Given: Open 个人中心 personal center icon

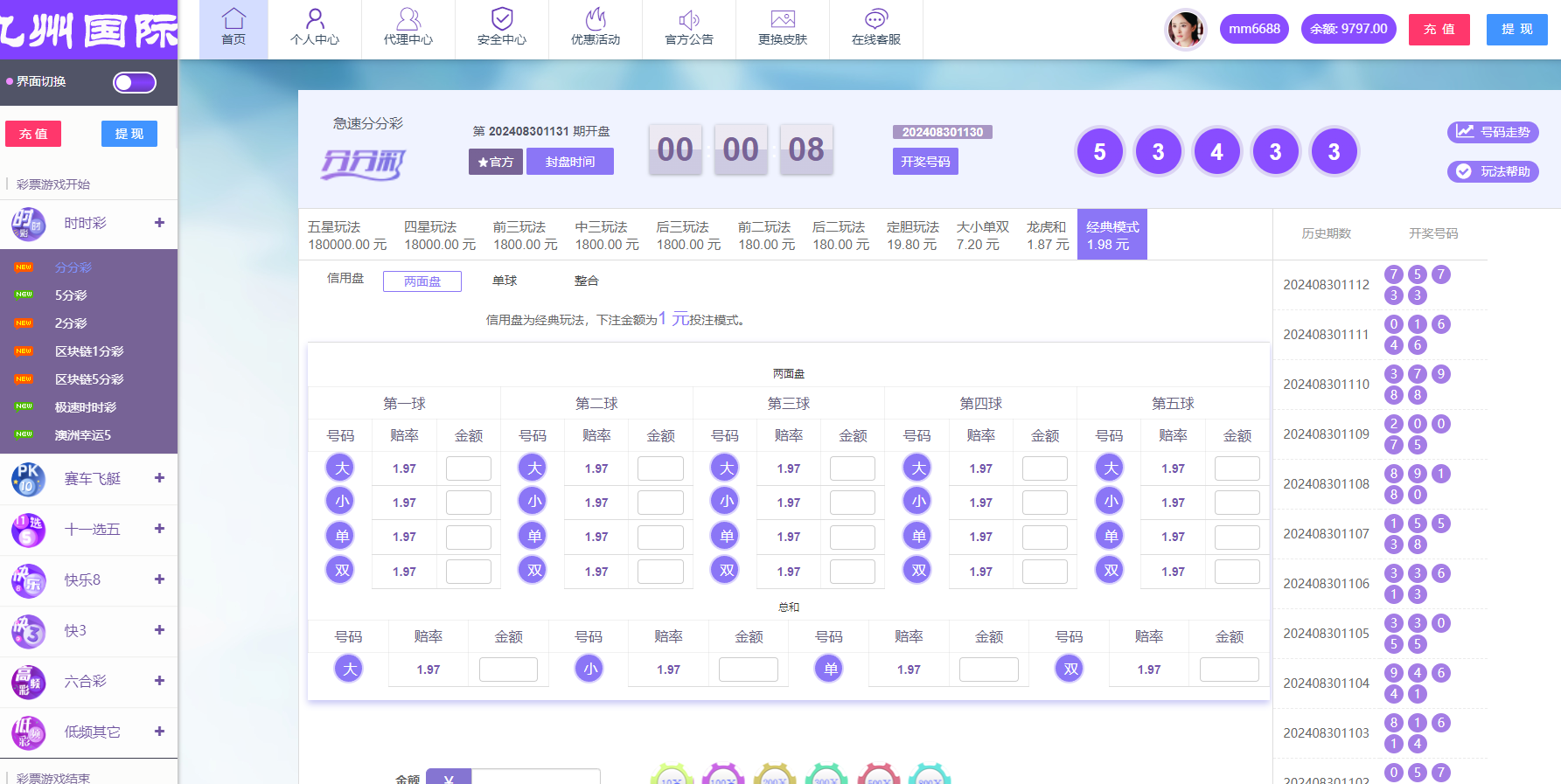Looking at the screenshot, I should point(315,19).
